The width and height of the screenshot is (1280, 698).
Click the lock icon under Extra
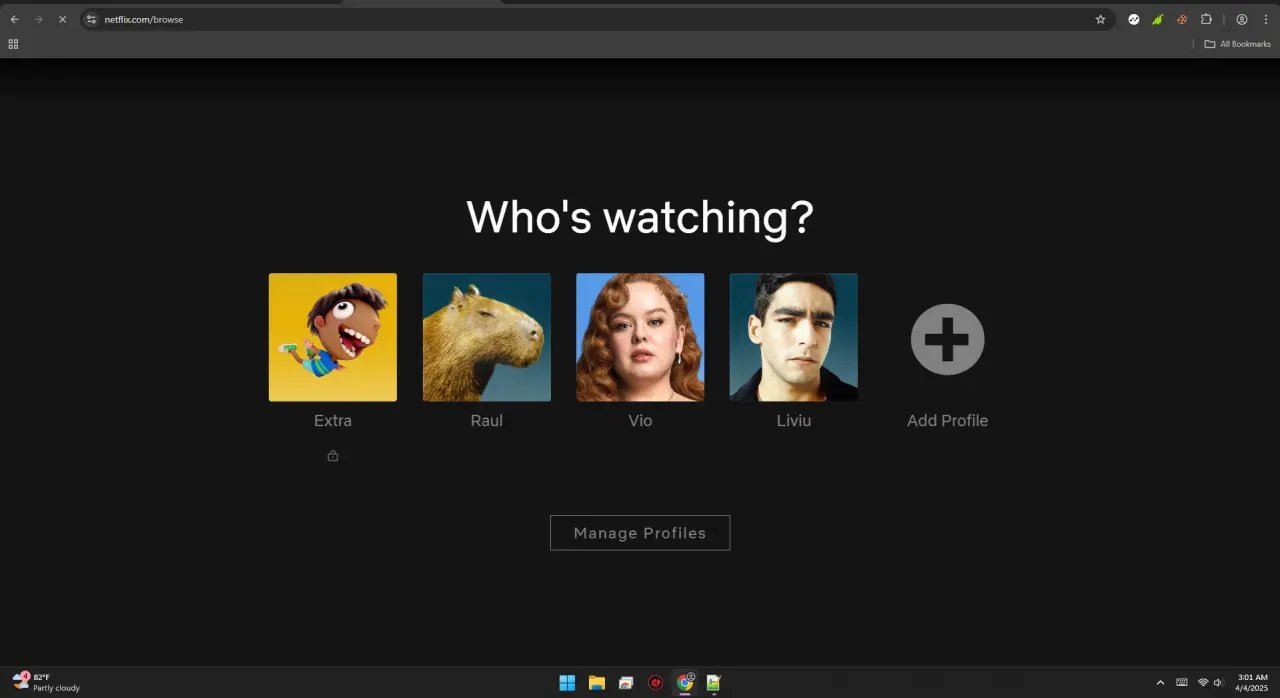click(x=333, y=456)
